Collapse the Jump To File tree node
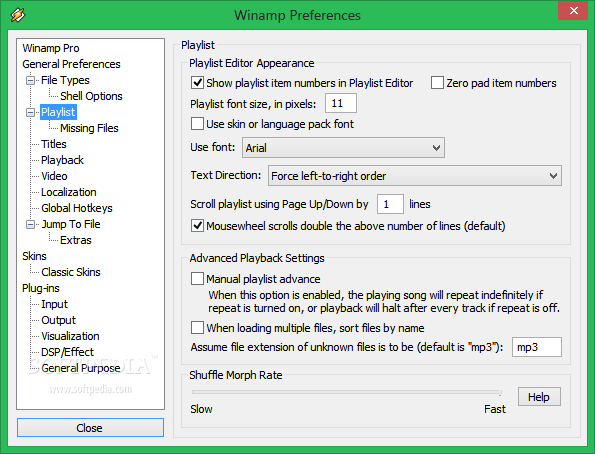 [30, 224]
